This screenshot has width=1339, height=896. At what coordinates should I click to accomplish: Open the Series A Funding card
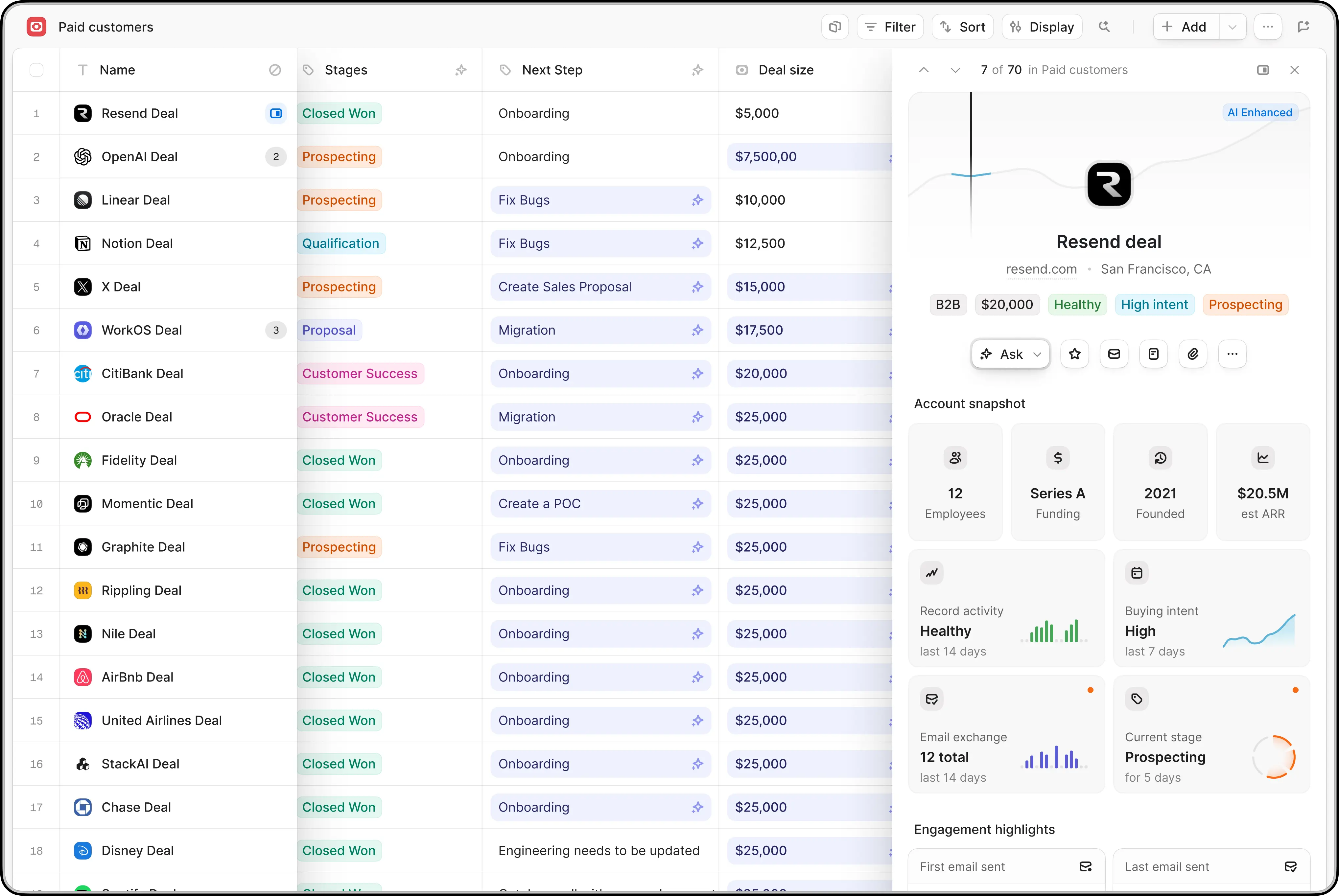tap(1057, 482)
